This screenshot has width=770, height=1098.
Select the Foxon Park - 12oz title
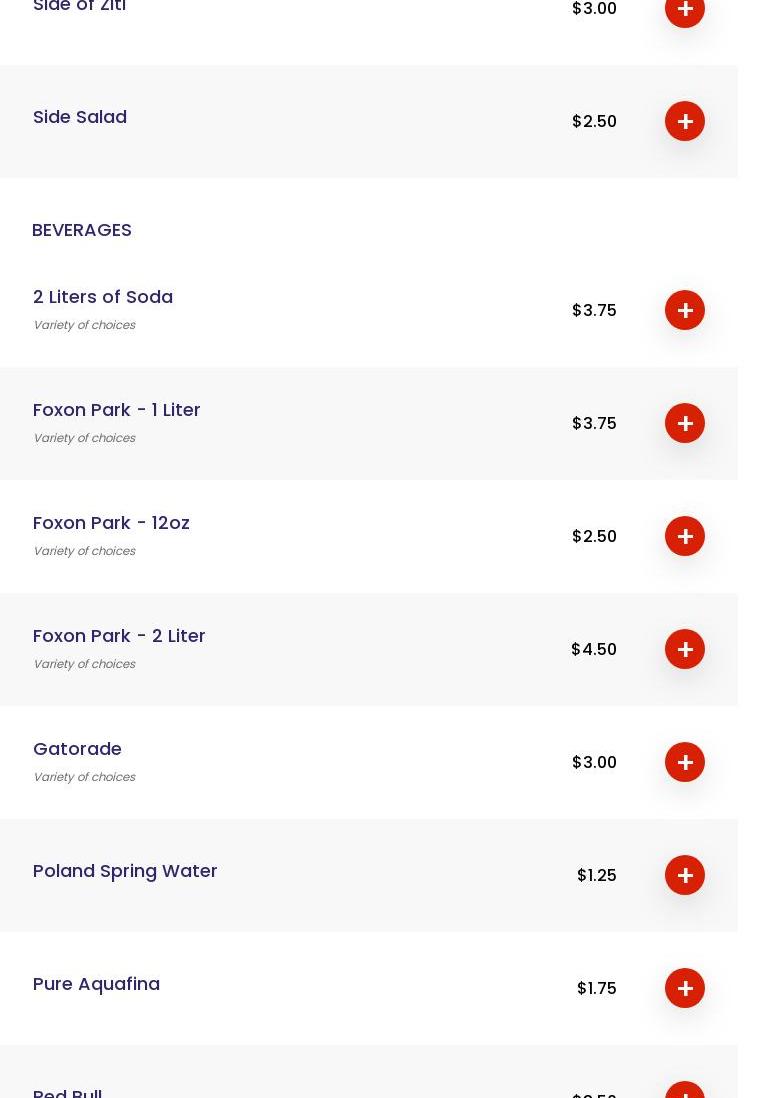(x=111, y=523)
